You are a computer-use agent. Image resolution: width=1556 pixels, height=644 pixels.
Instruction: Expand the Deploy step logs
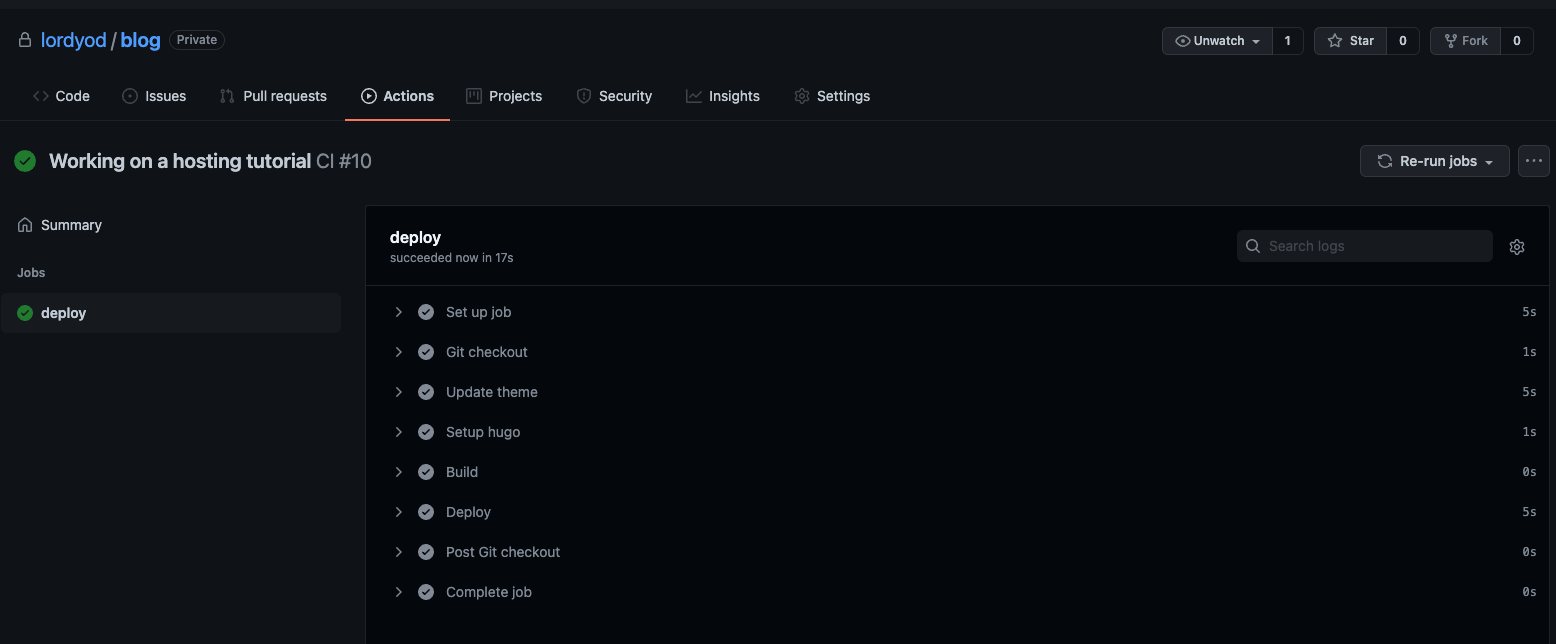(398, 511)
